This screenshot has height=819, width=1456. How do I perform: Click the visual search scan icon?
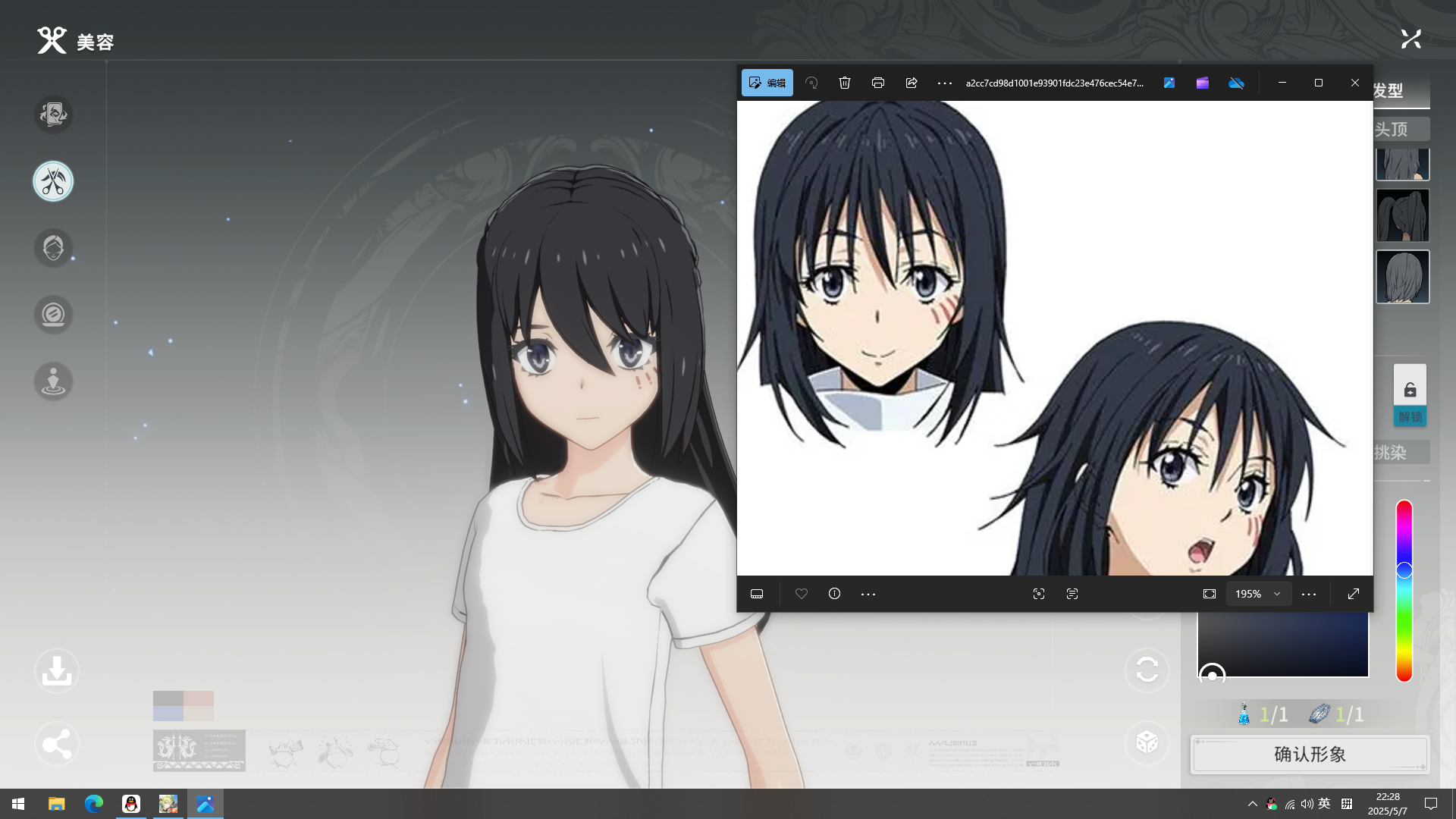click(x=1039, y=594)
